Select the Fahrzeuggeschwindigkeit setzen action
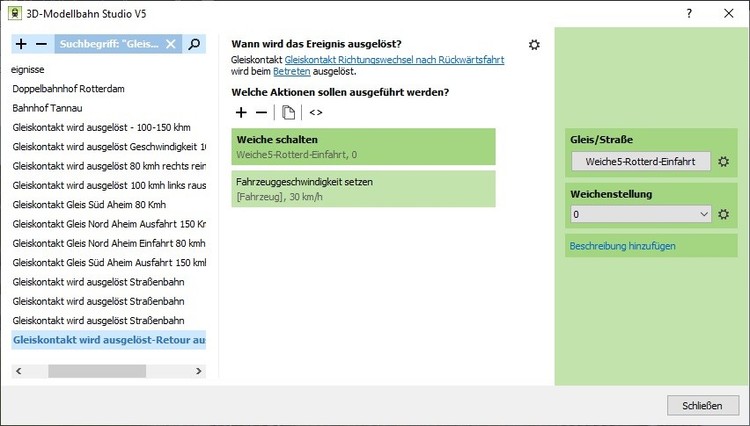The image size is (750, 426). pyautogui.click(x=364, y=189)
